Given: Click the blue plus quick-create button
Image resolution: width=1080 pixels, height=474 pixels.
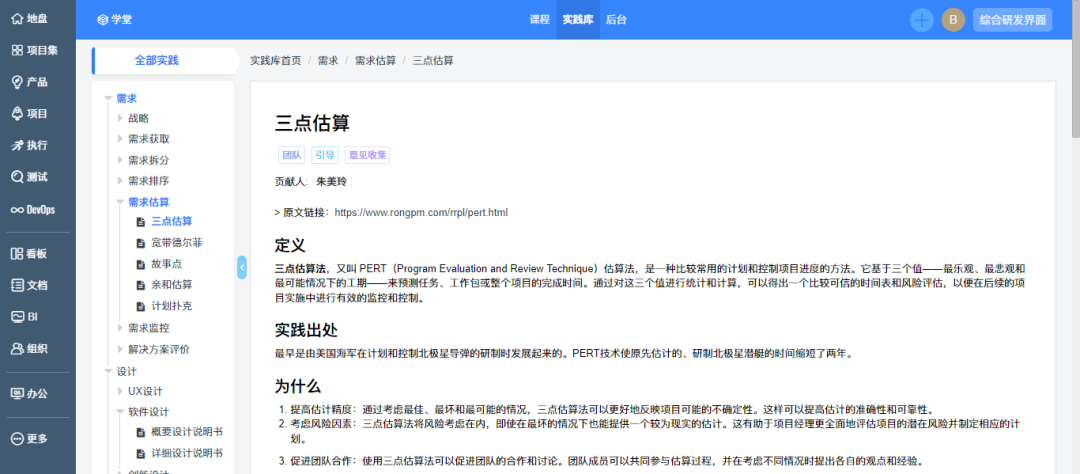Looking at the screenshot, I should point(921,19).
